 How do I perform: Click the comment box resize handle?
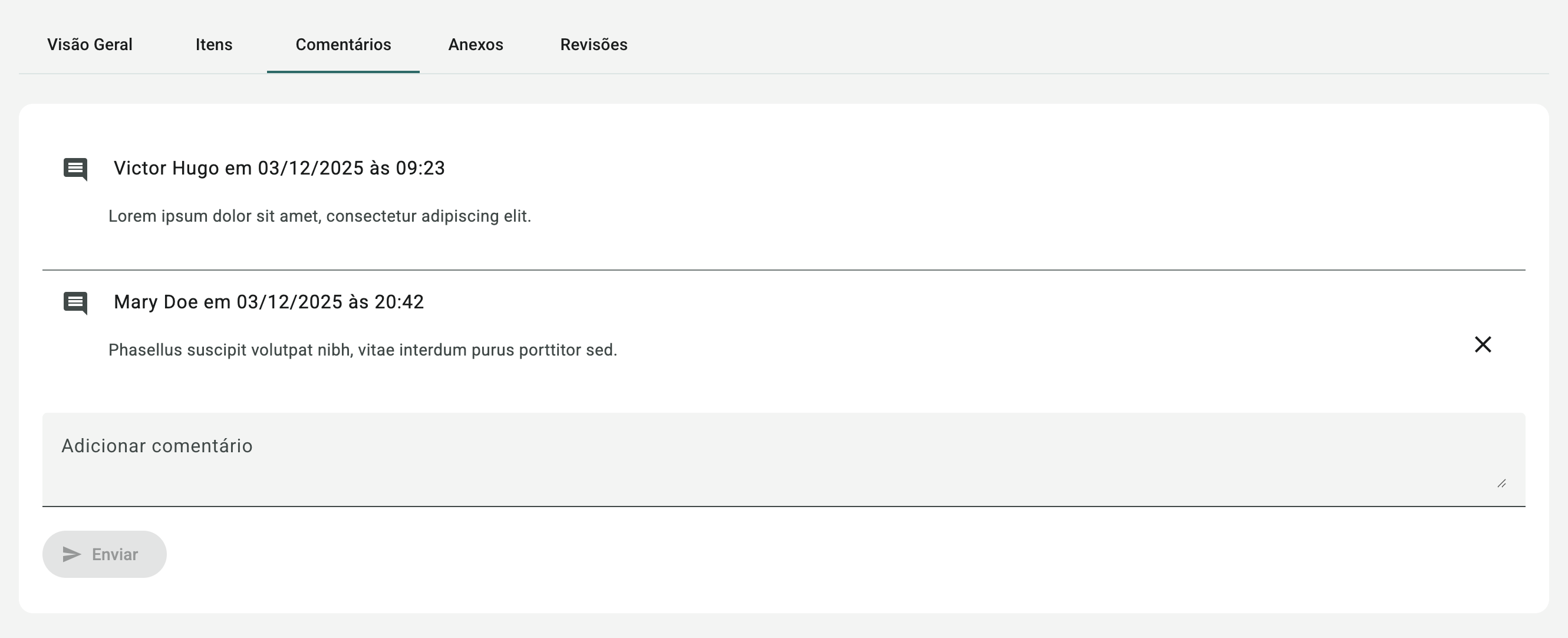[x=1501, y=484]
